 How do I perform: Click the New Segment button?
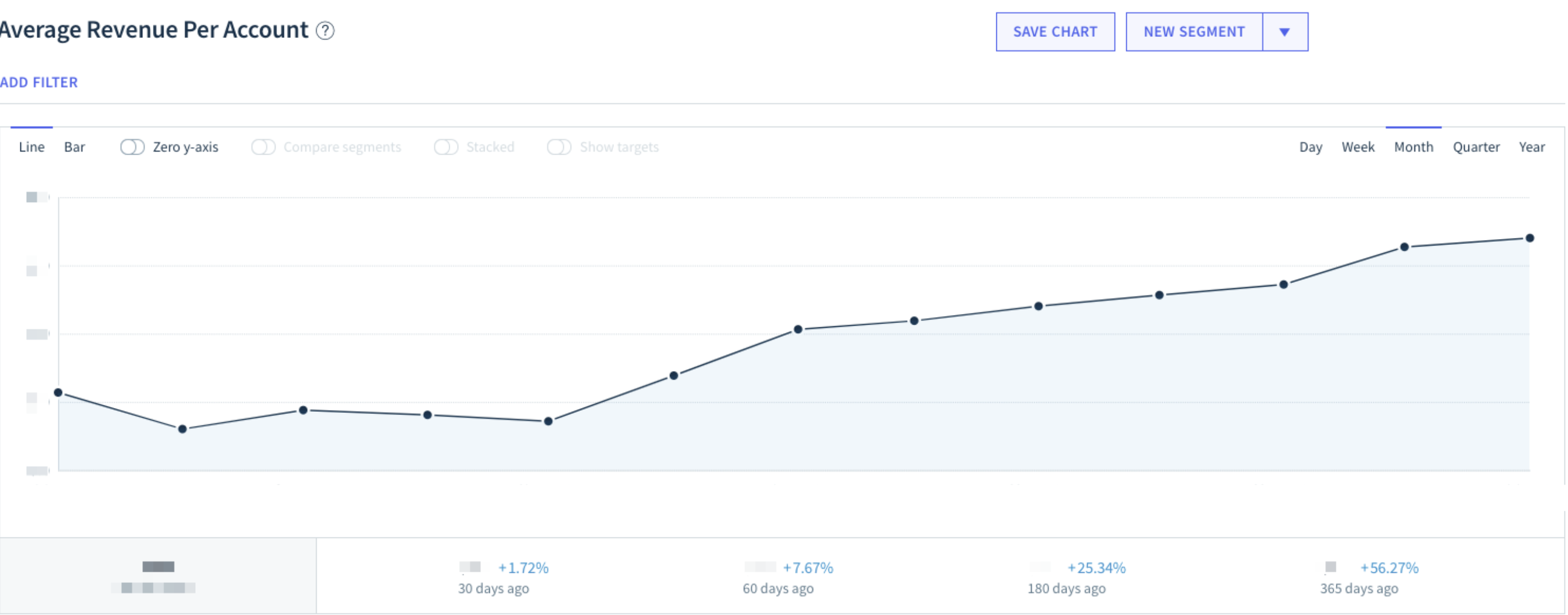1194,32
